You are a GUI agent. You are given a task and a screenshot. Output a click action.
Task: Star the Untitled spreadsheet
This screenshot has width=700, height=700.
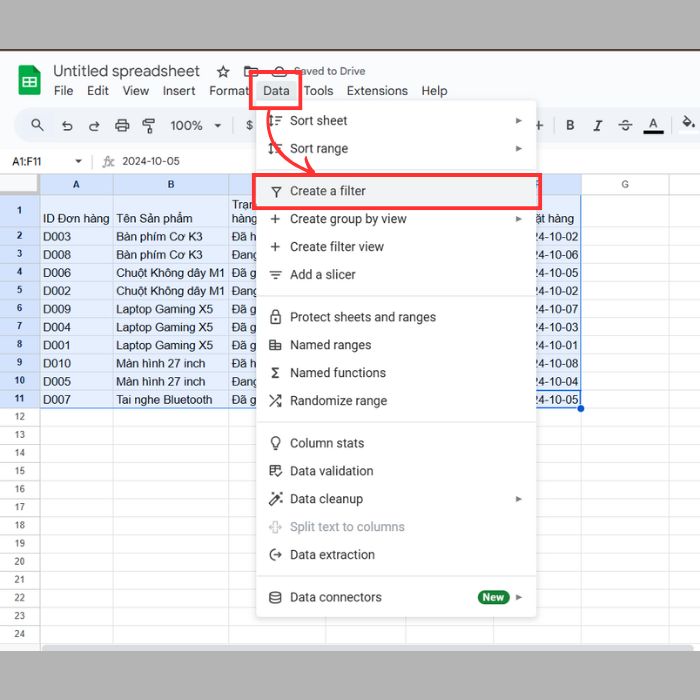tap(223, 71)
